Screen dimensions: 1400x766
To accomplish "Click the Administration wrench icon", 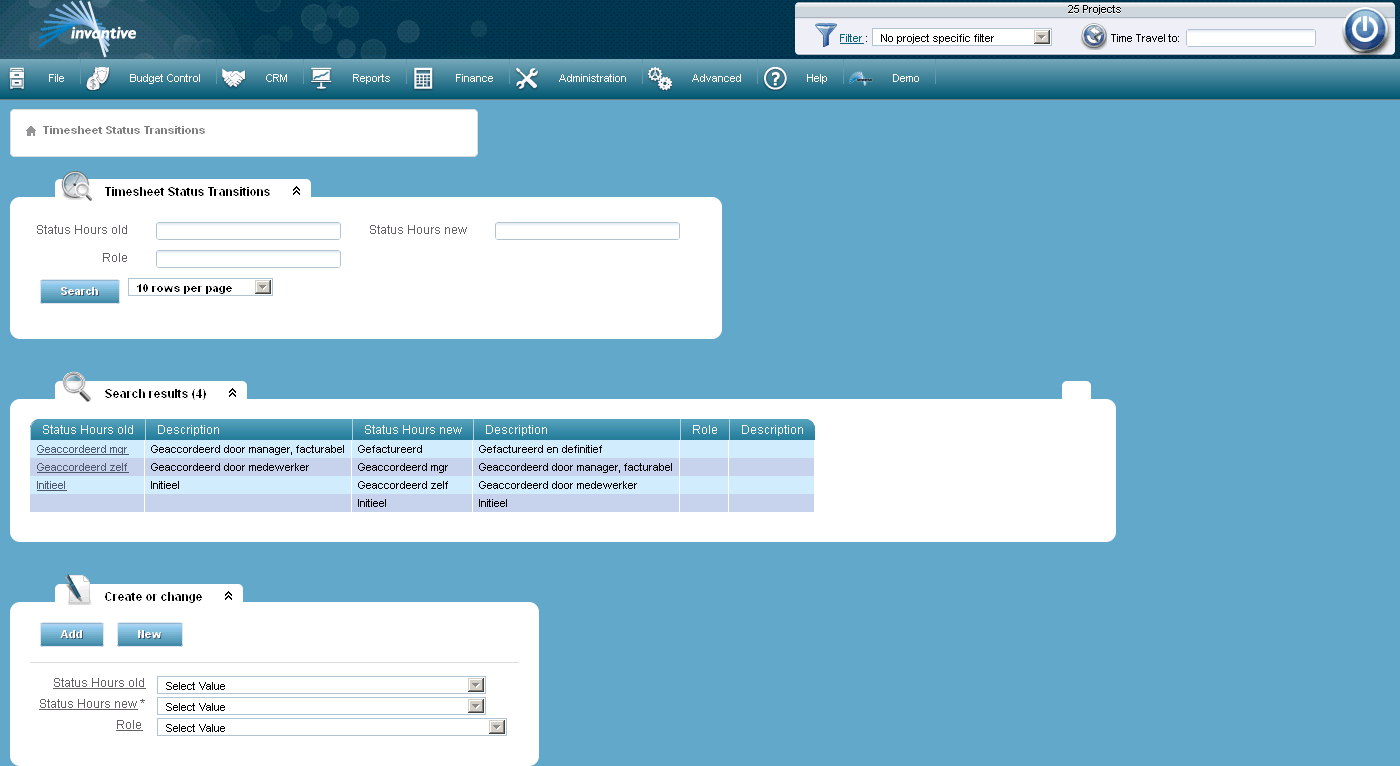I will coord(527,77).
